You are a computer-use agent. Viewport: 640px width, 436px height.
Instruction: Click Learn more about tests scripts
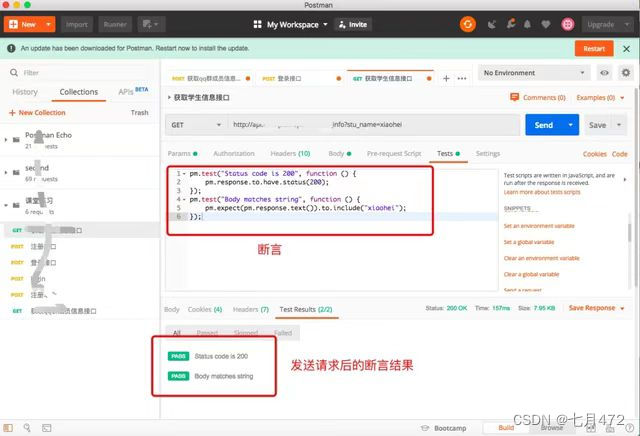click(542, 192)
